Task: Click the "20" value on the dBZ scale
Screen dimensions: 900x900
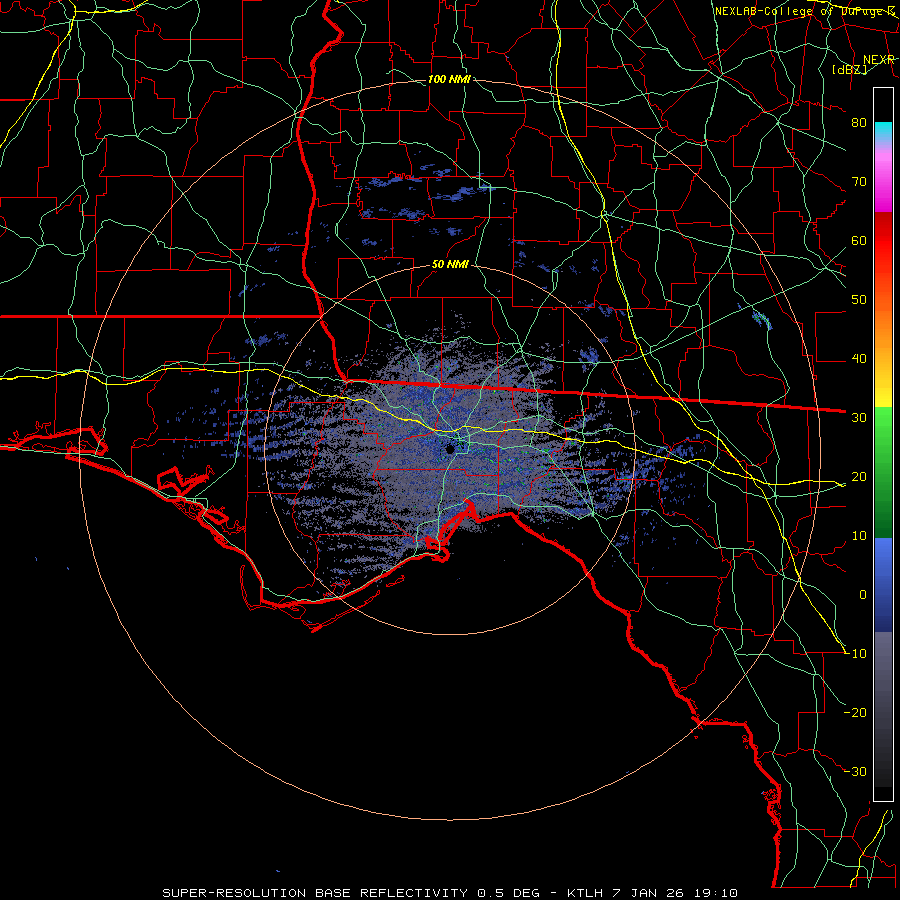Action: click(859, 476)
